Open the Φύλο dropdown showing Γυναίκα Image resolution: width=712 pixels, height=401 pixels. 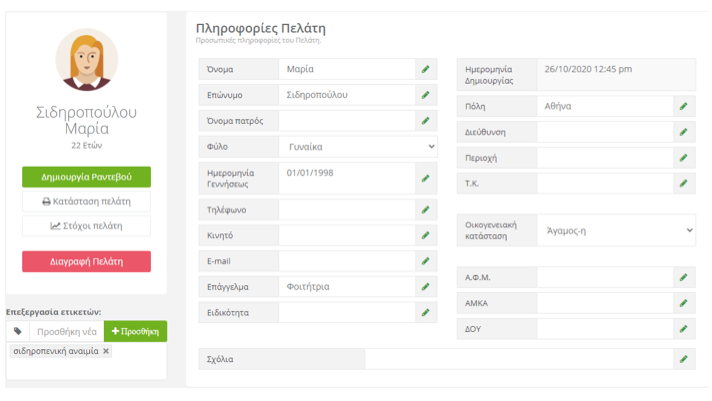point(358,147)
